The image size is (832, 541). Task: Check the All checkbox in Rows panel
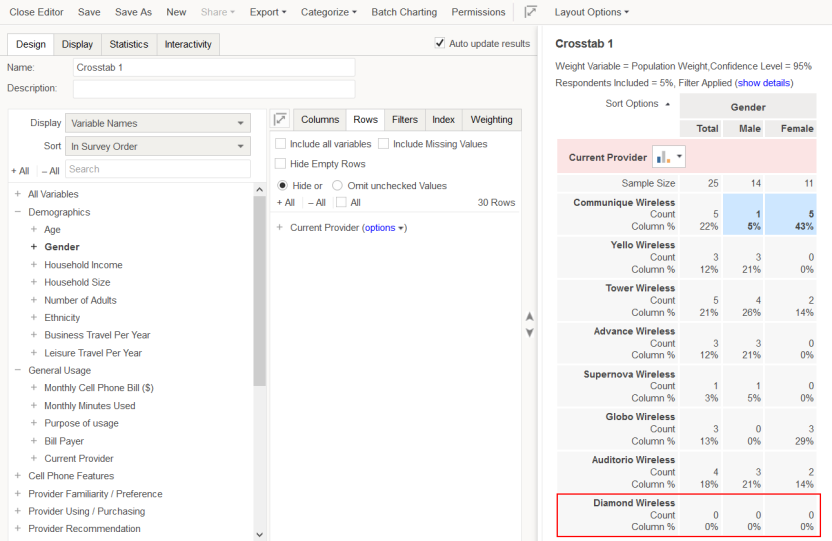tap(341, 202)
